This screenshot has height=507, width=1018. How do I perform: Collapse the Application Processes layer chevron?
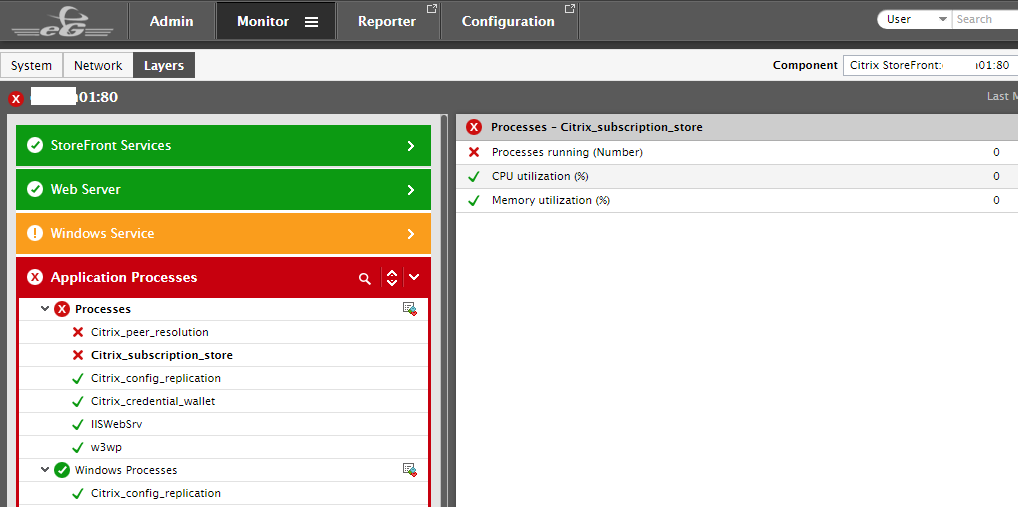(x=414, y=278)
